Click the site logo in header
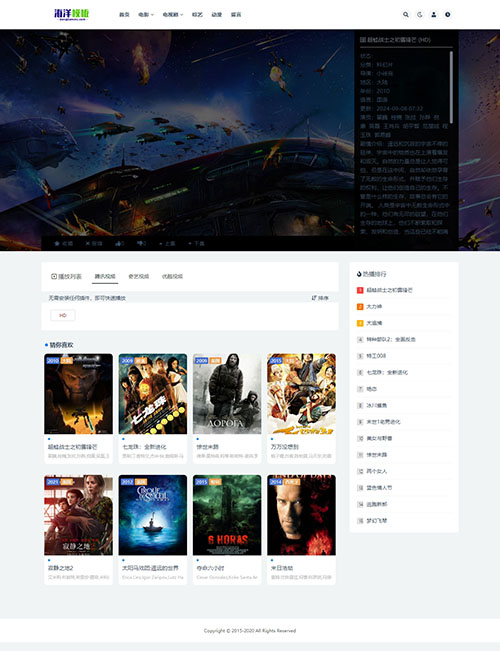The height and width of the screenshot is (651, 500). pos(72,15)
